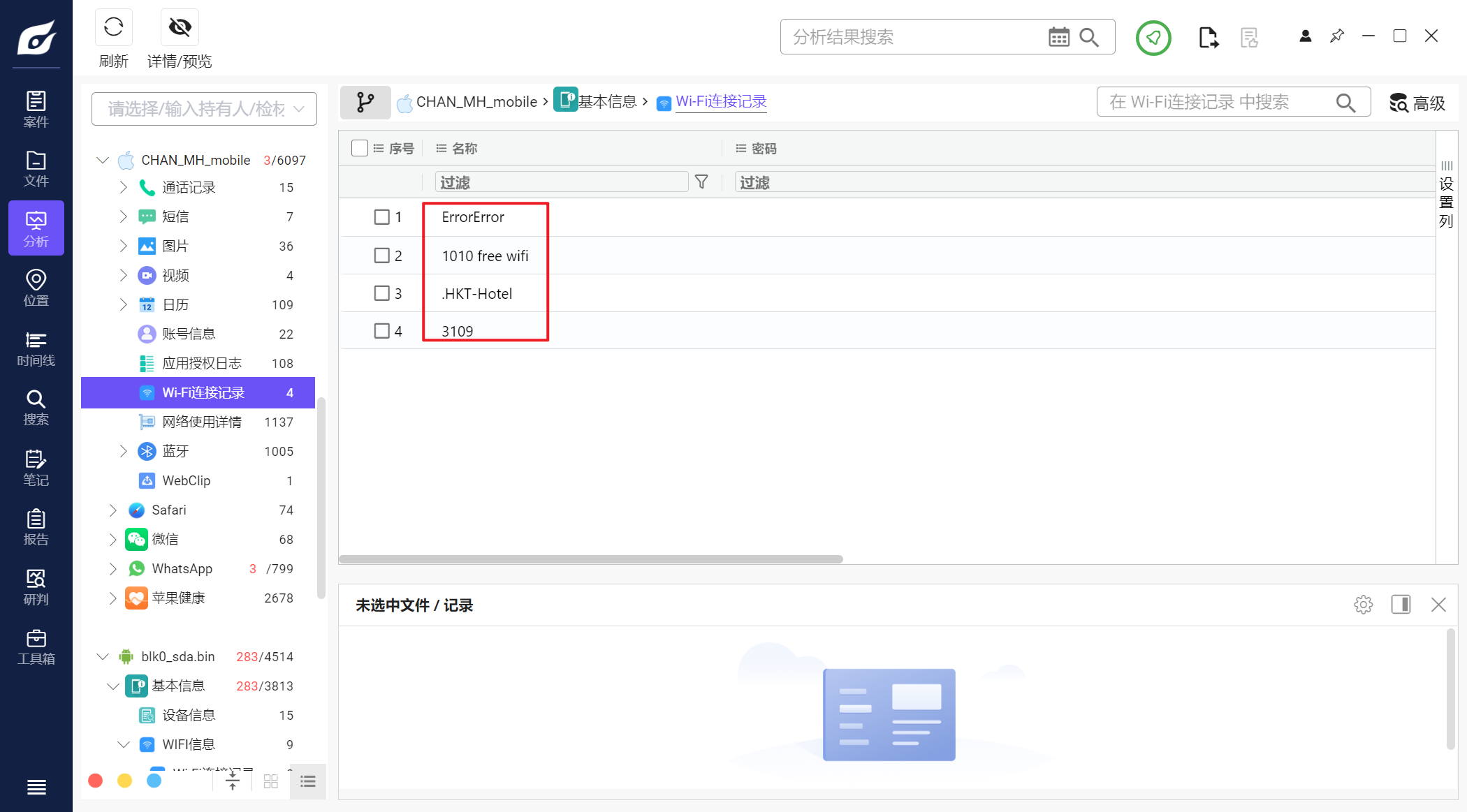1467x812 pixels.
Task: Select 网络使用详情 in the tree
Action: pyautogui.click(x=201, y=422)
